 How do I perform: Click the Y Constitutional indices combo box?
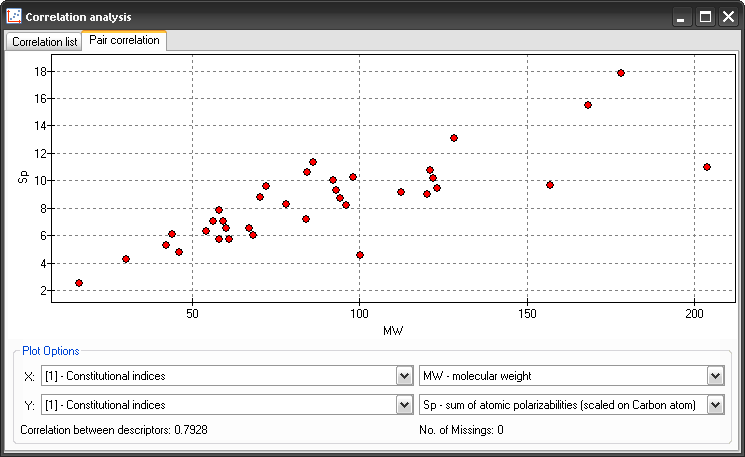click(227, 405)
